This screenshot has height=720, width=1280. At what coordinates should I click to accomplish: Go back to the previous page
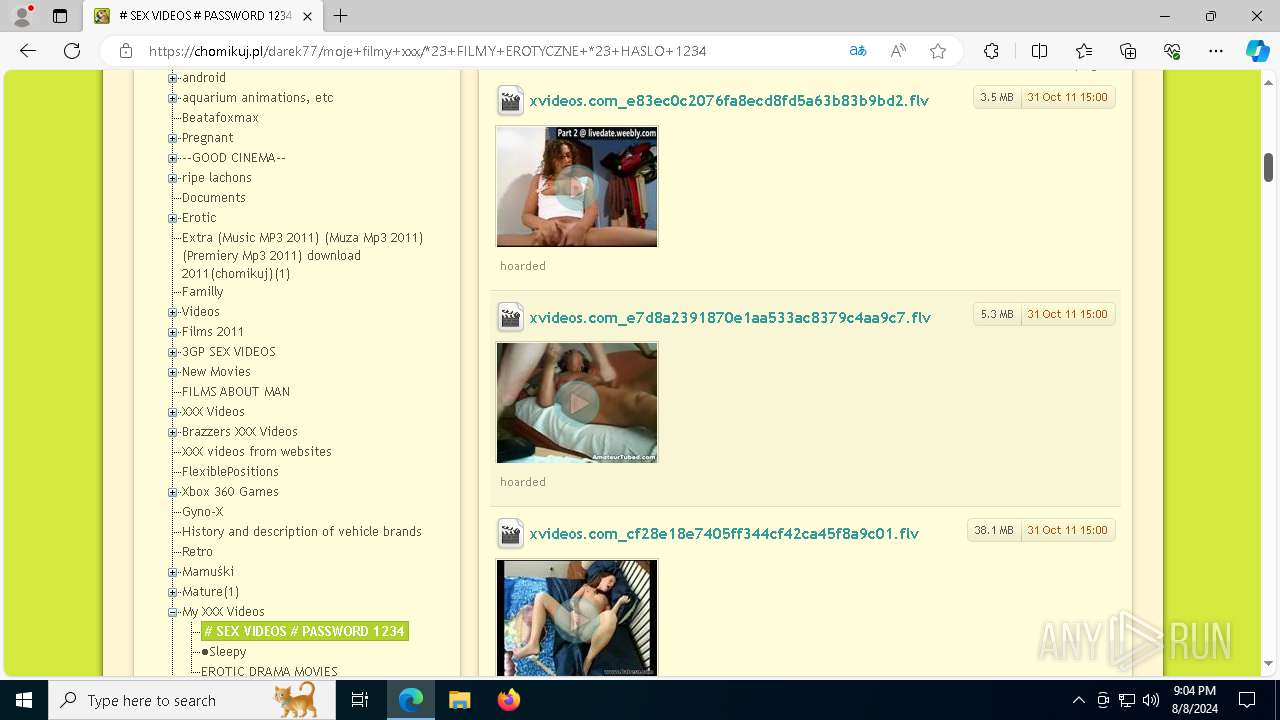click(x=28, y=51)
